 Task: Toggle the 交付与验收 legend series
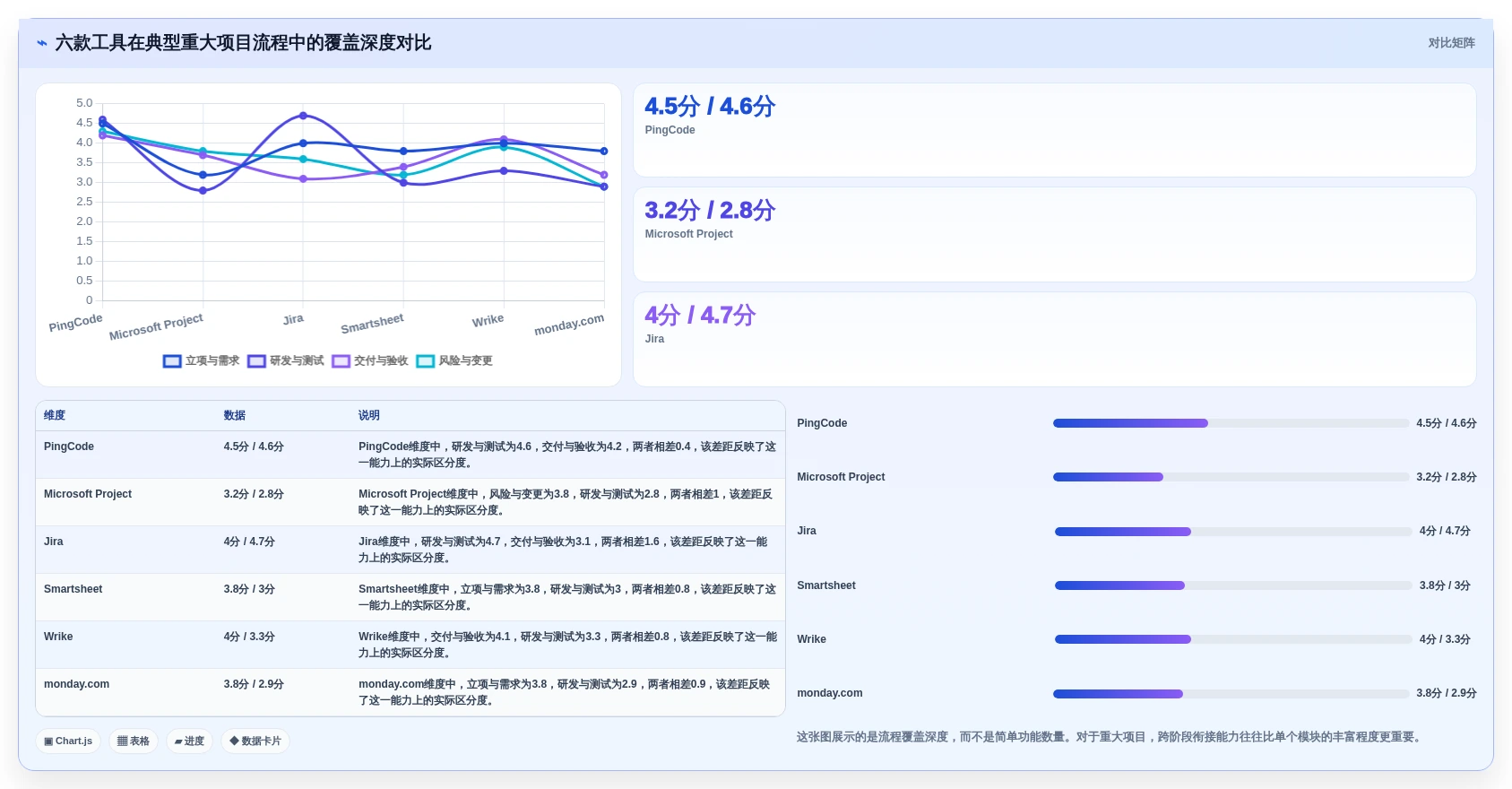point(370,360)
